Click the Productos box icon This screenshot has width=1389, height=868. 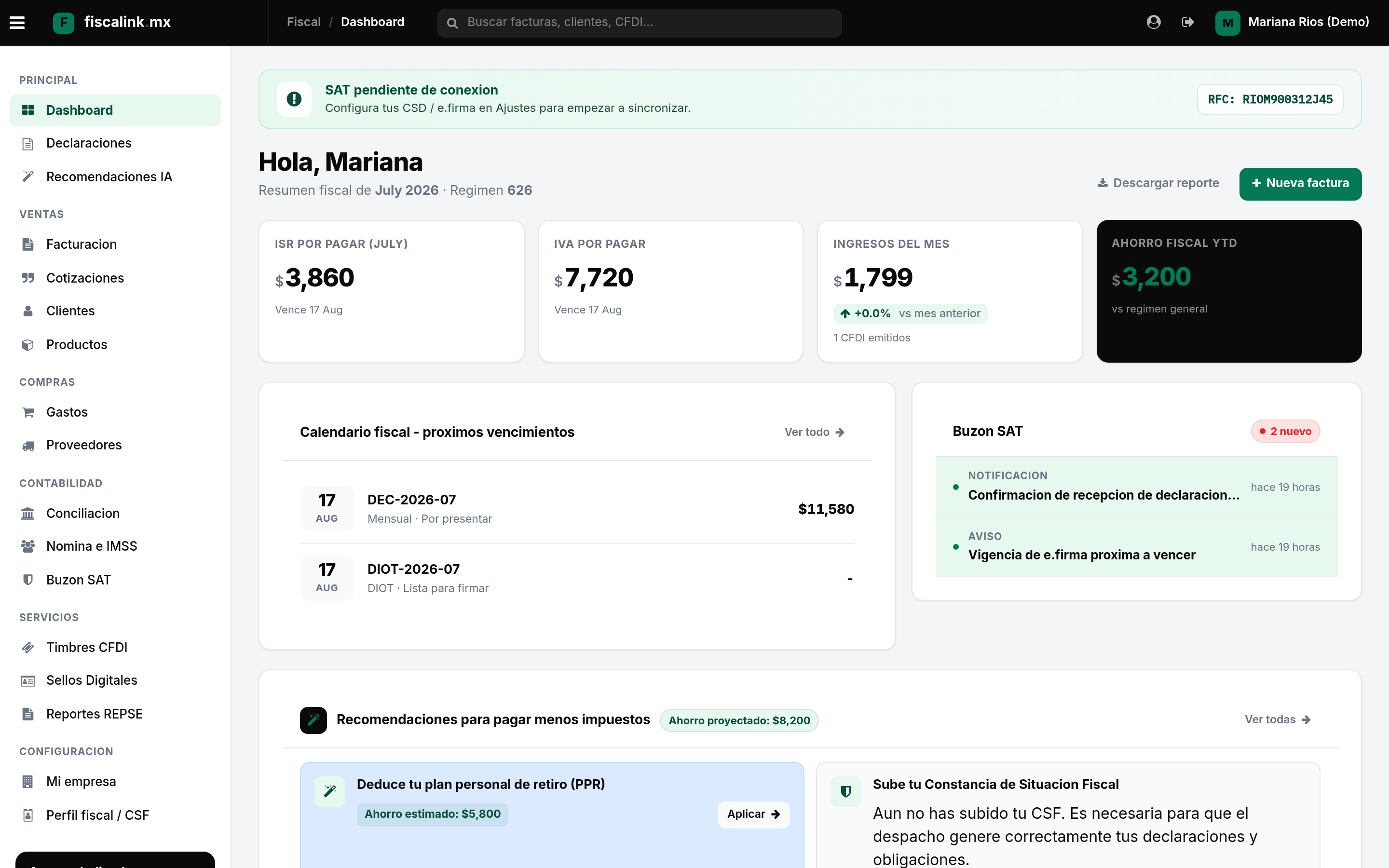[27, 344]
